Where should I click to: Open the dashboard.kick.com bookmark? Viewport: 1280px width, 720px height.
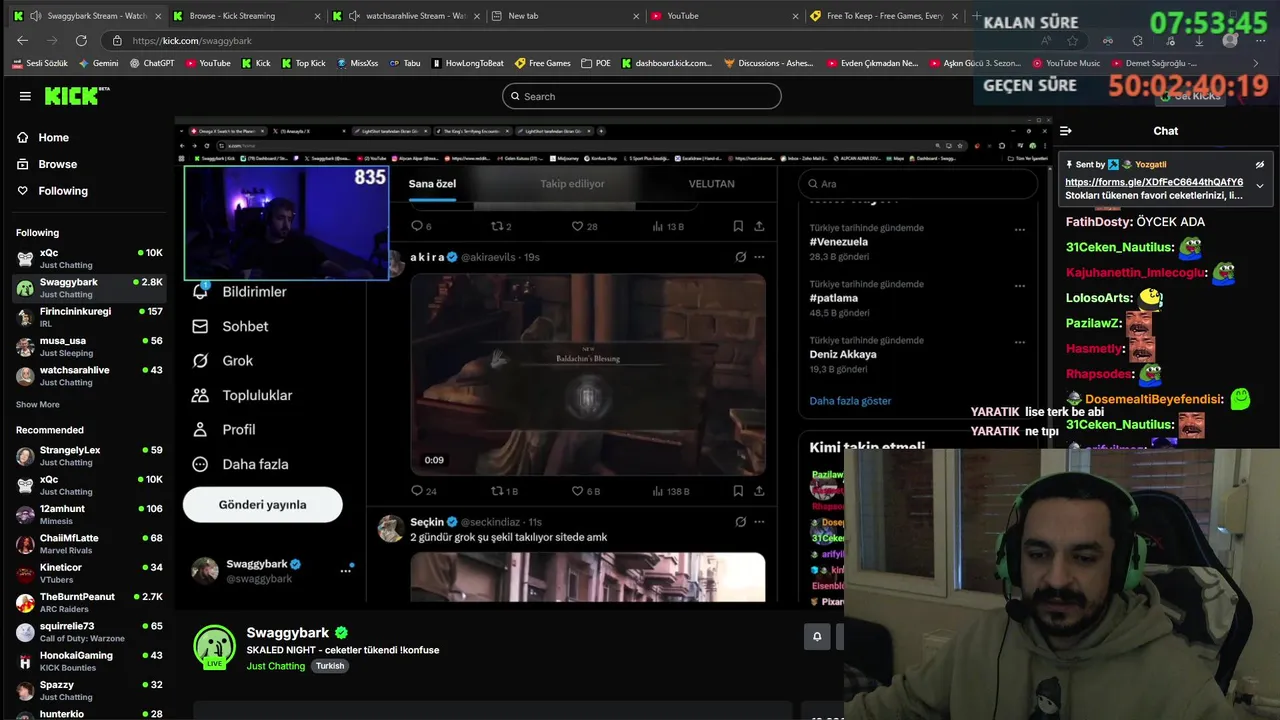pyautogui.click(x=667, y=63)
